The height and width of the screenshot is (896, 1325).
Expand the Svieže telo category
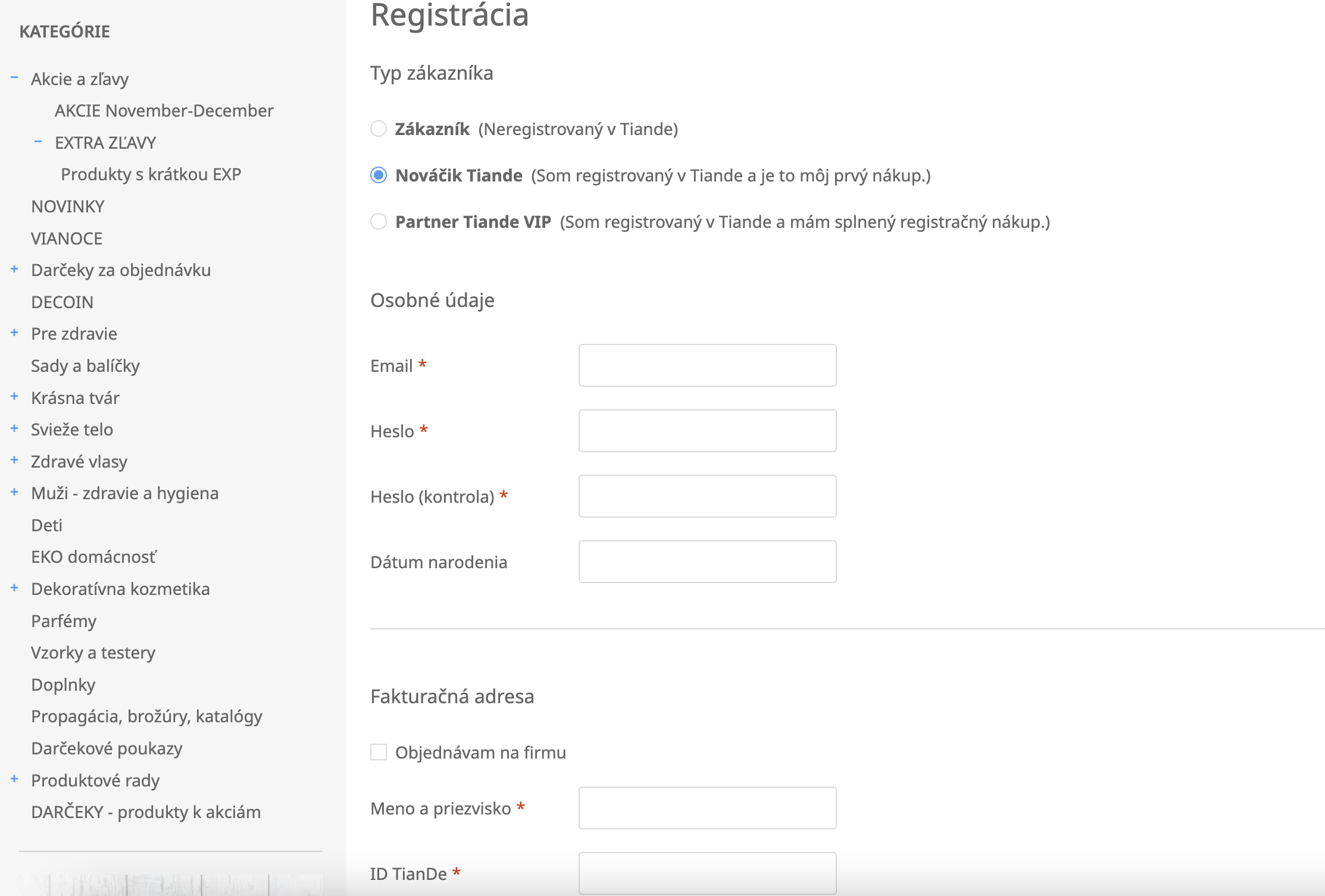(x=14, y=428)
